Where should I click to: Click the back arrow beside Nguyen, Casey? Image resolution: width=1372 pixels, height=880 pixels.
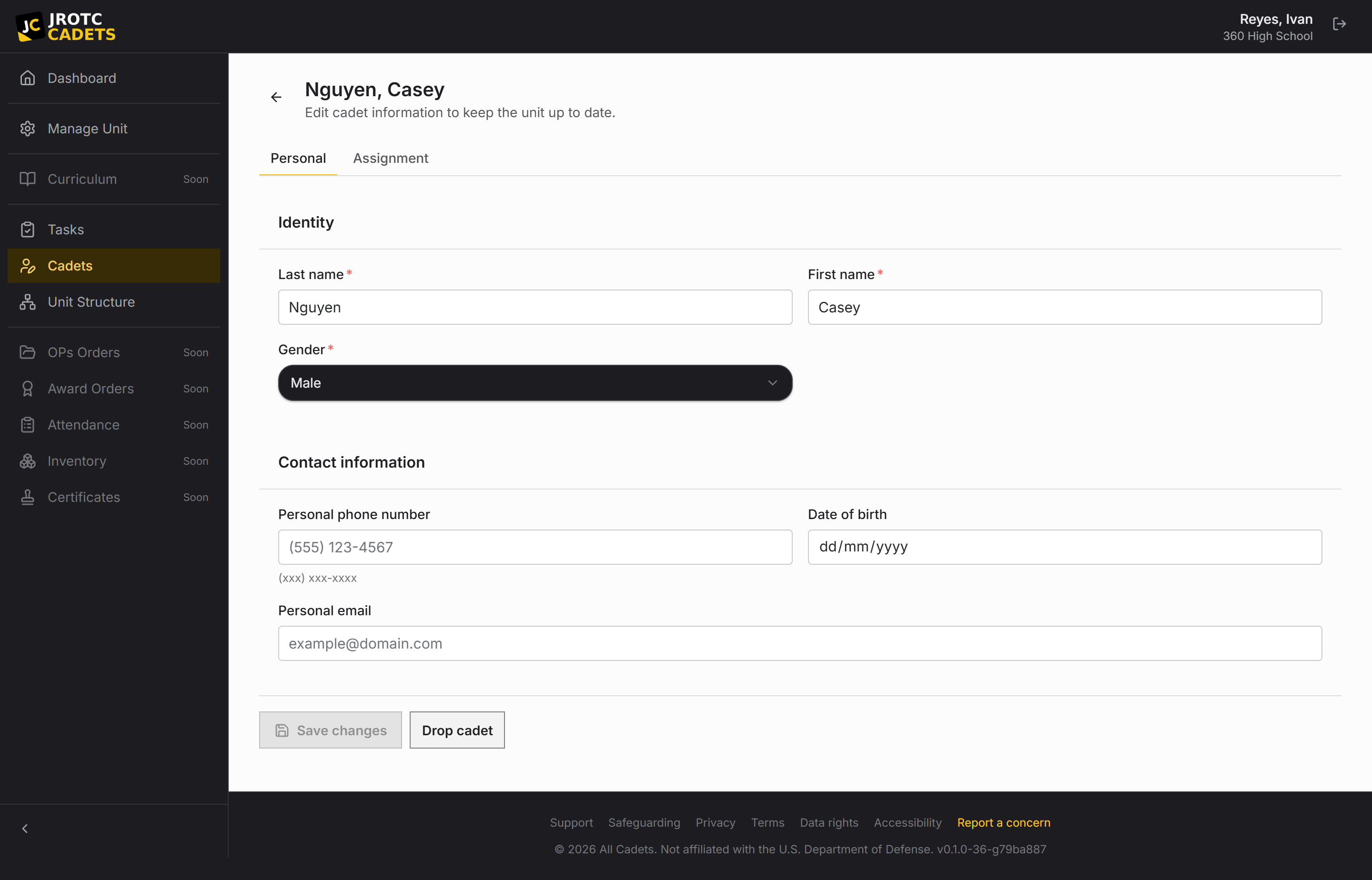(276, 97)
